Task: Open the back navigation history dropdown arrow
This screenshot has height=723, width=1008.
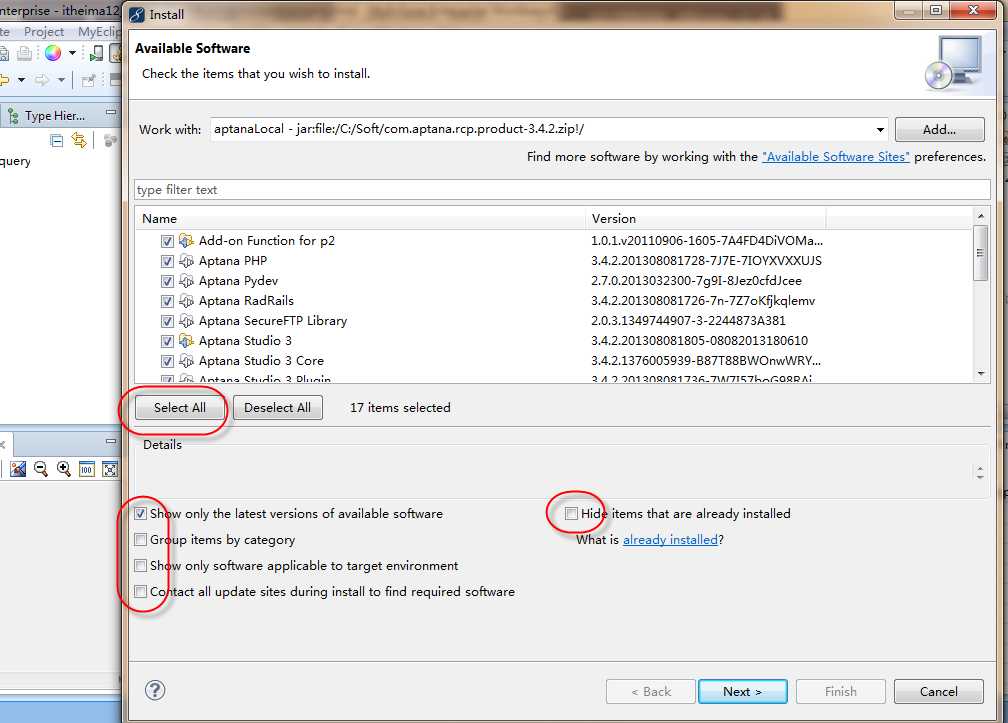Action: tap(21, 80)
